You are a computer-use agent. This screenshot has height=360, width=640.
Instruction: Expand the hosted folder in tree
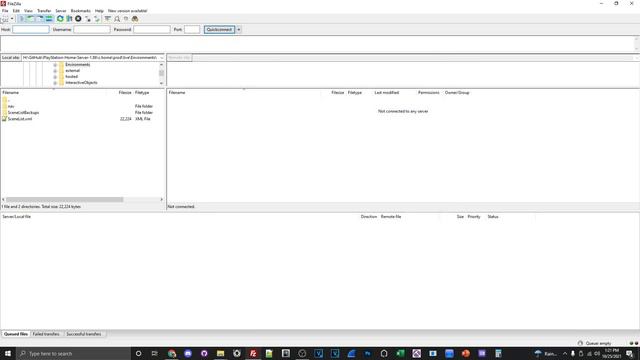(x=55, y=76)
